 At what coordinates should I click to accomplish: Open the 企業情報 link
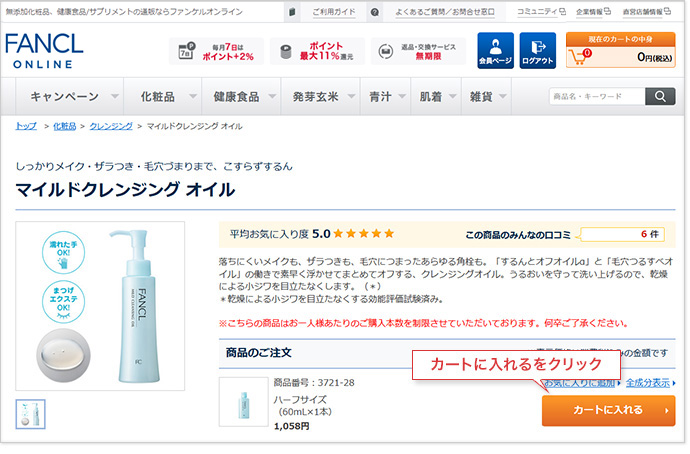click(x=593, y=12)
